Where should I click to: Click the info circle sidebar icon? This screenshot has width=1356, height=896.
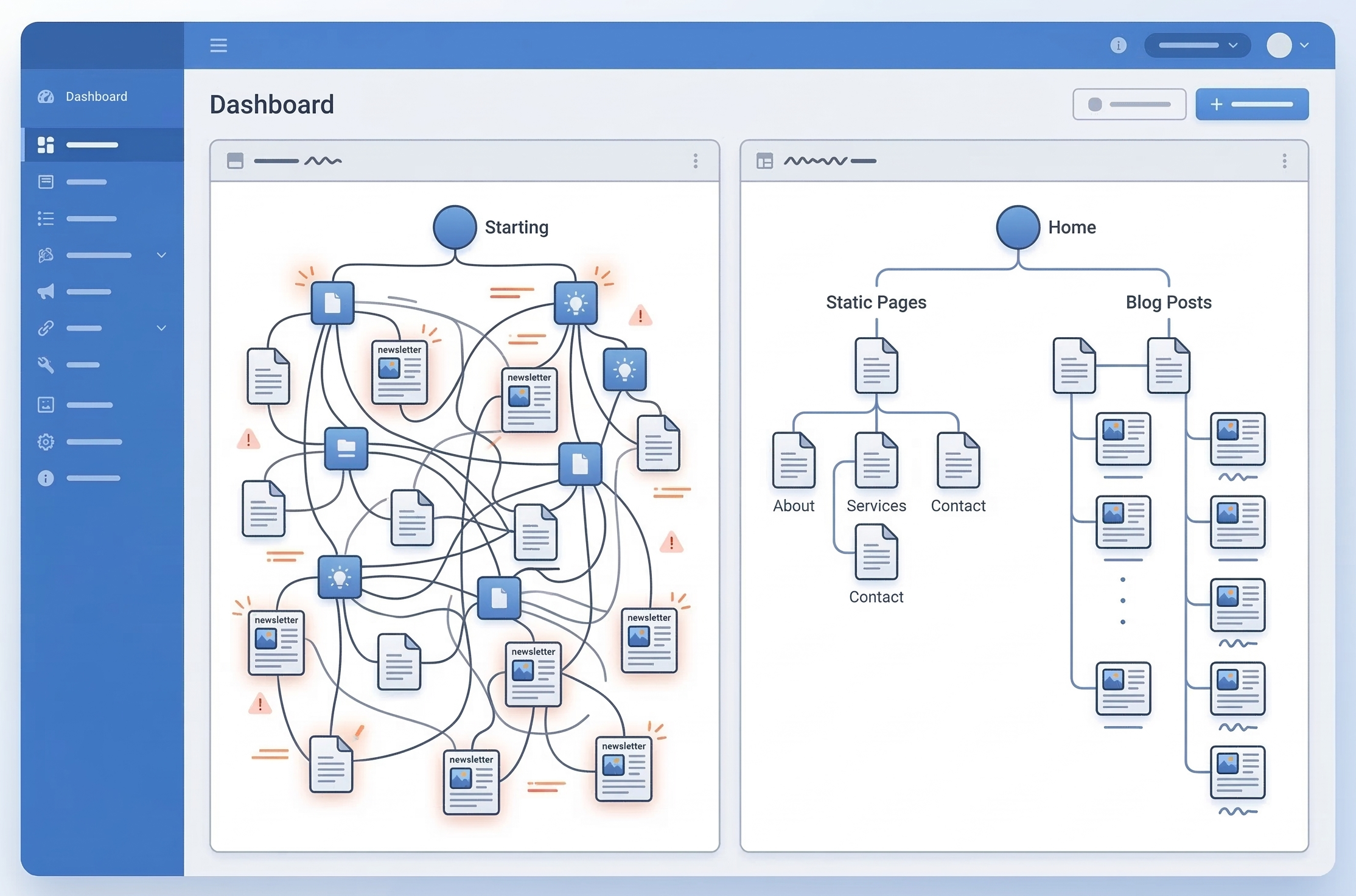point(46,478)
